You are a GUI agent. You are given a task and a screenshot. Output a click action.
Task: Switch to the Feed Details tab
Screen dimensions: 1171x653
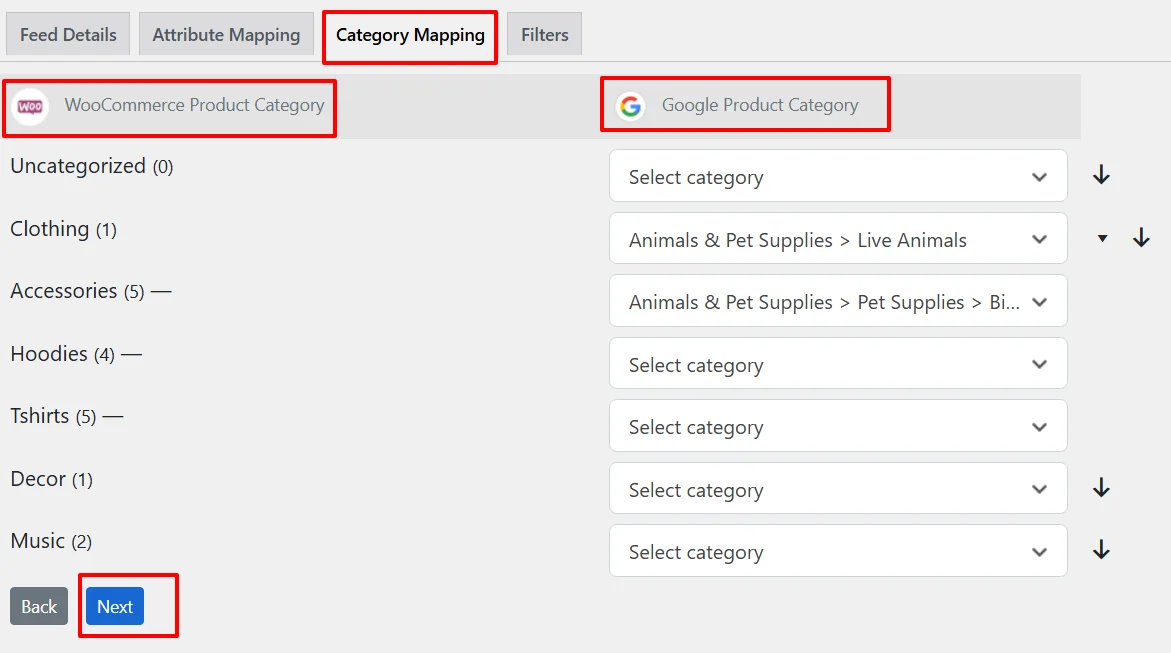coord(67,33)
